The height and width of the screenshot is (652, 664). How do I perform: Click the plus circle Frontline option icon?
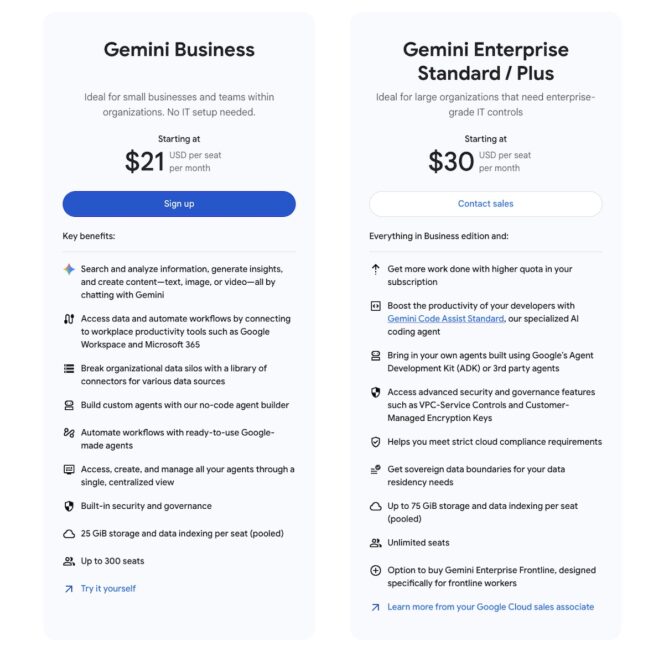[x=376, y=570]
